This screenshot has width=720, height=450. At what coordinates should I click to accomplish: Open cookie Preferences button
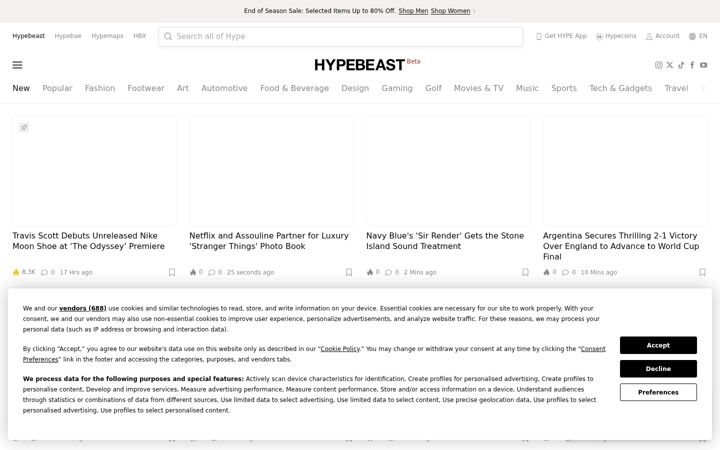(x=658, y=392)
